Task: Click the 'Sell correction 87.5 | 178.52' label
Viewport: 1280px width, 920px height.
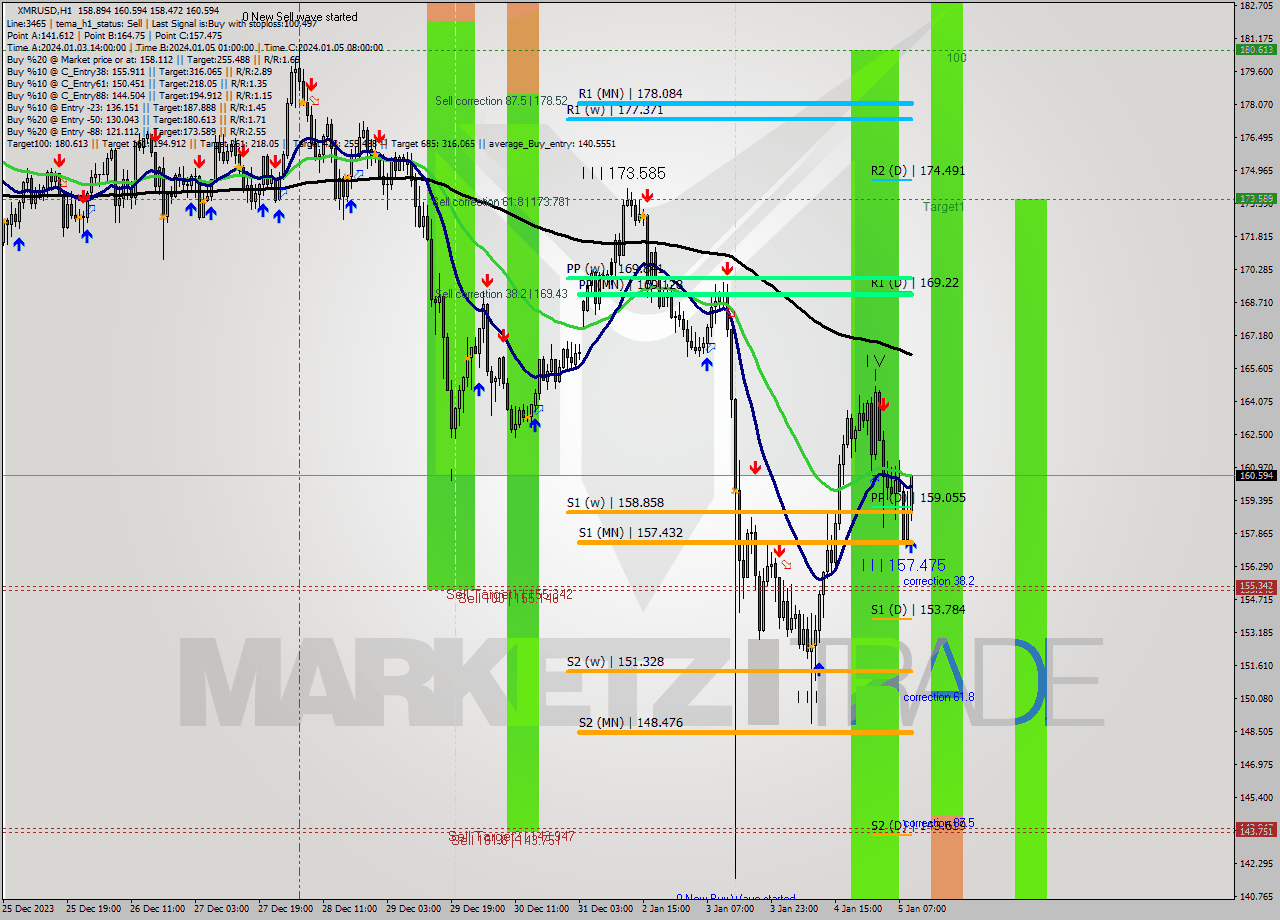Action: (501, 101)
